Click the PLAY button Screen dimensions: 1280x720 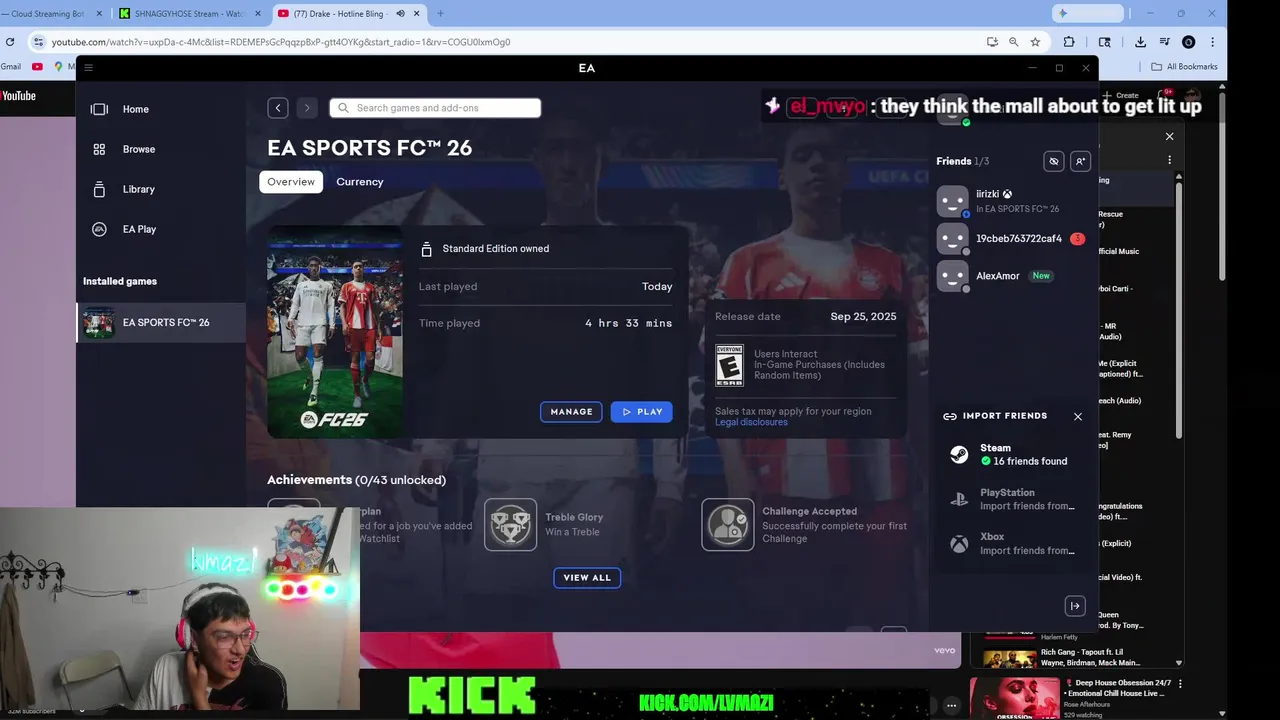pos(641,412)
